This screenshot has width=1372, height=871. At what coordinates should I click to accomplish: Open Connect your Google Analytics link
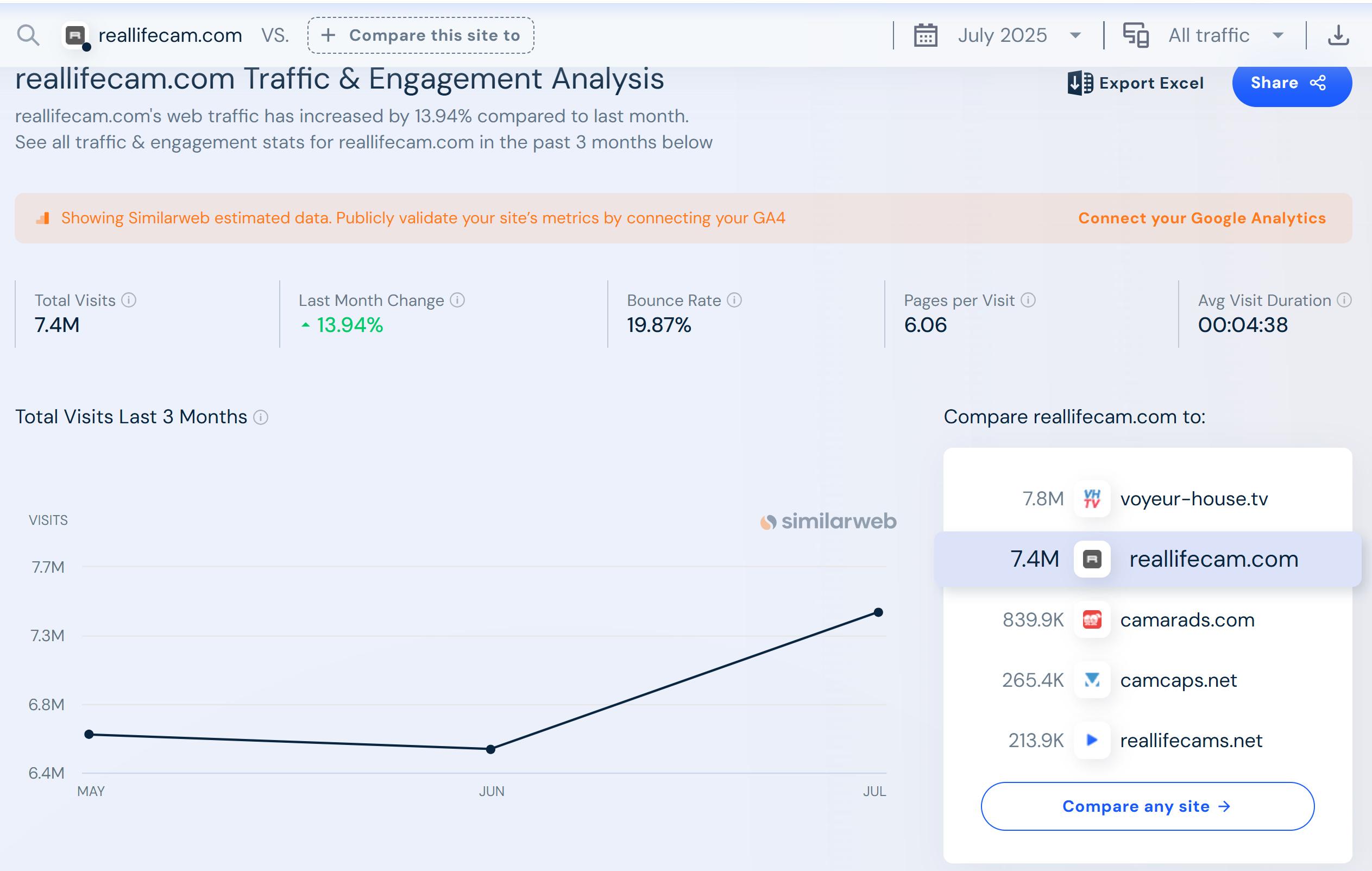(x=1201, y=218)
